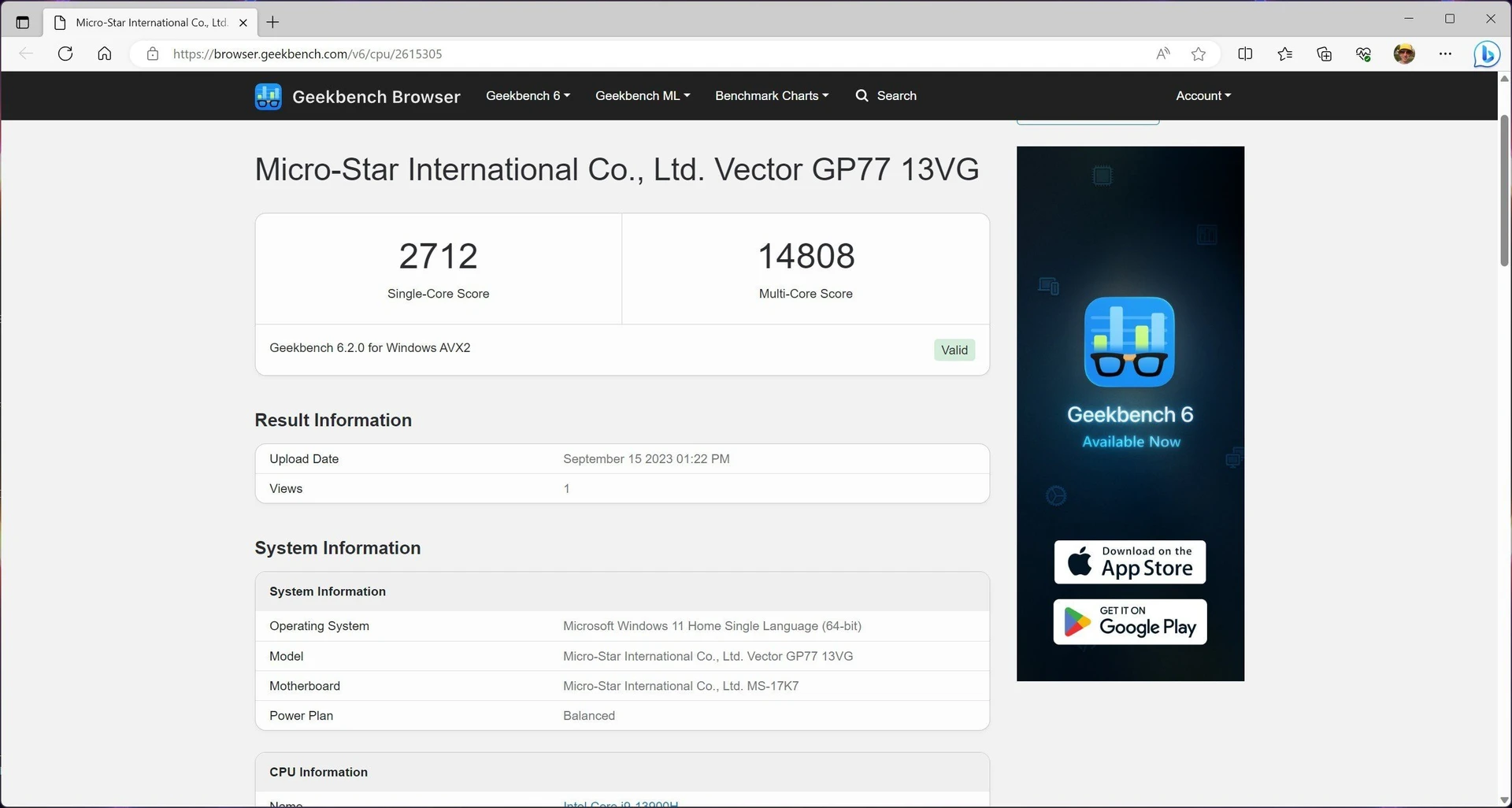Screen dimensions: 1512x808
Task: Expand the Geekbench ML dropdown menu
Action: click(643, 95)
